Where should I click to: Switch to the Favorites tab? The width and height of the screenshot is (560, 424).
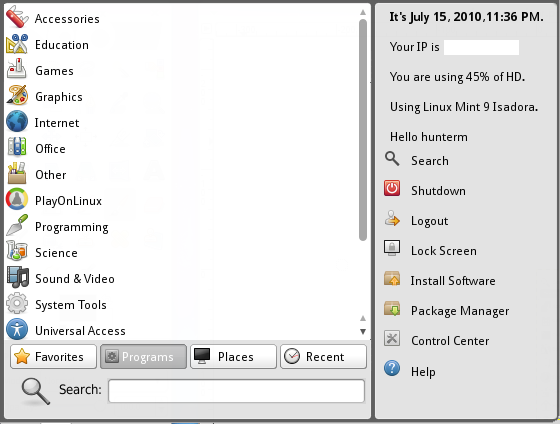(x=54, y=356)
